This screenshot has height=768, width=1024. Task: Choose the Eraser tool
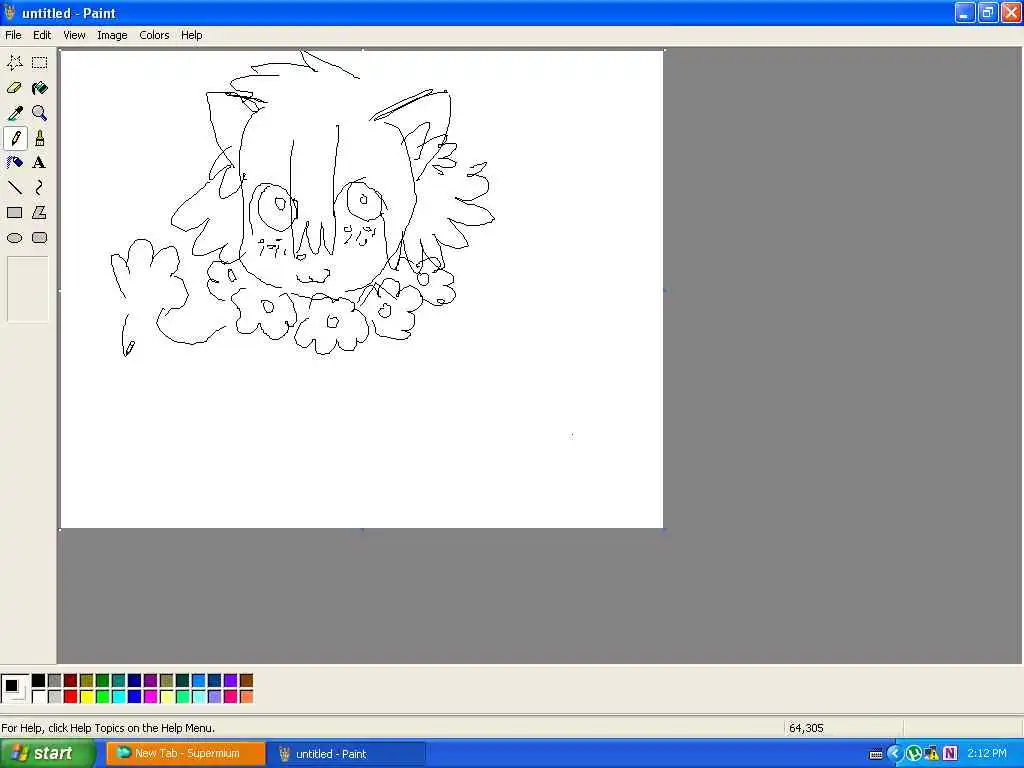(x=14, y=88)
